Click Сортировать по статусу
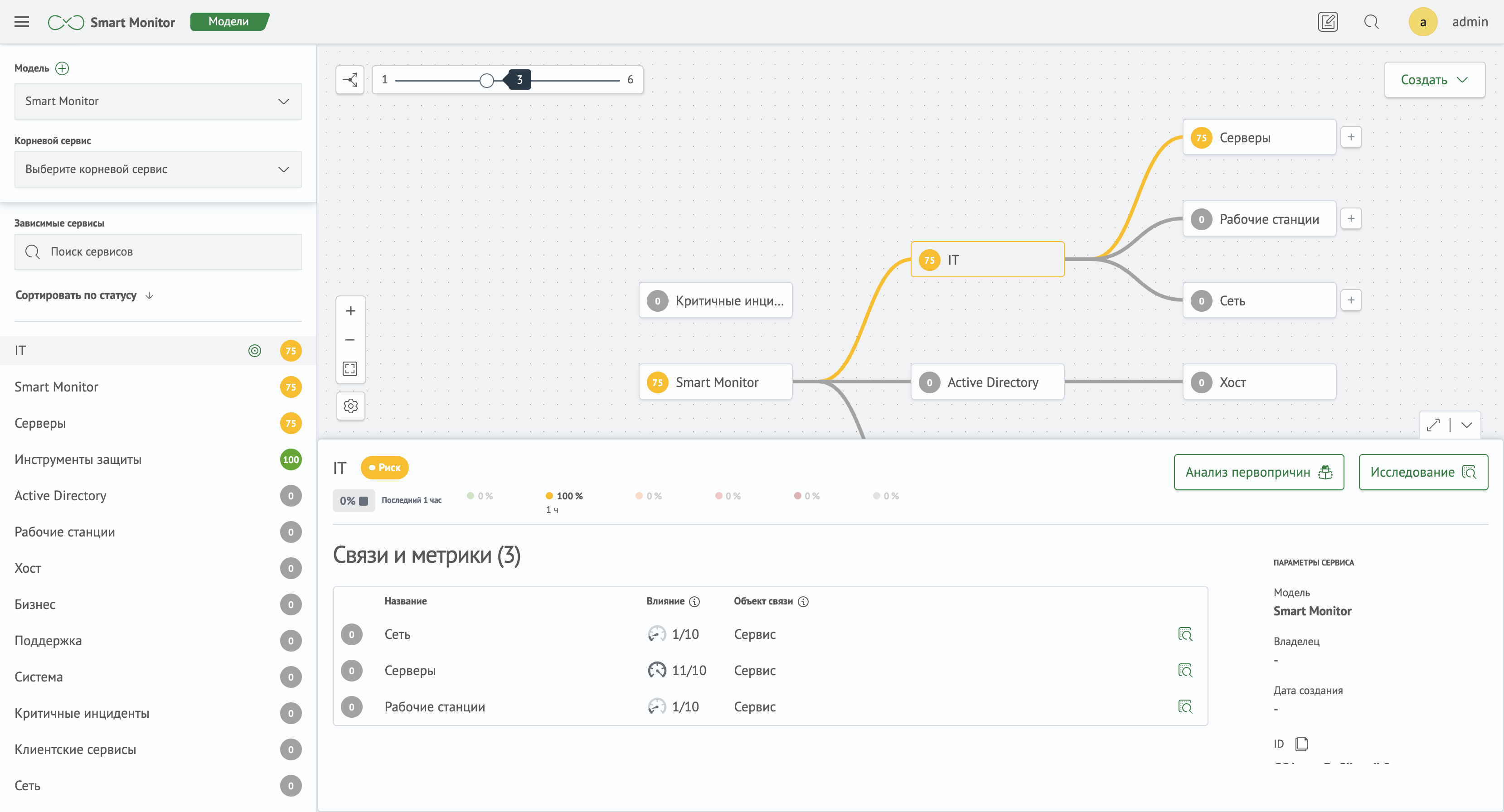Image resolution: width=1504 pixels, height=812 pixels. (x=76, y=295)
